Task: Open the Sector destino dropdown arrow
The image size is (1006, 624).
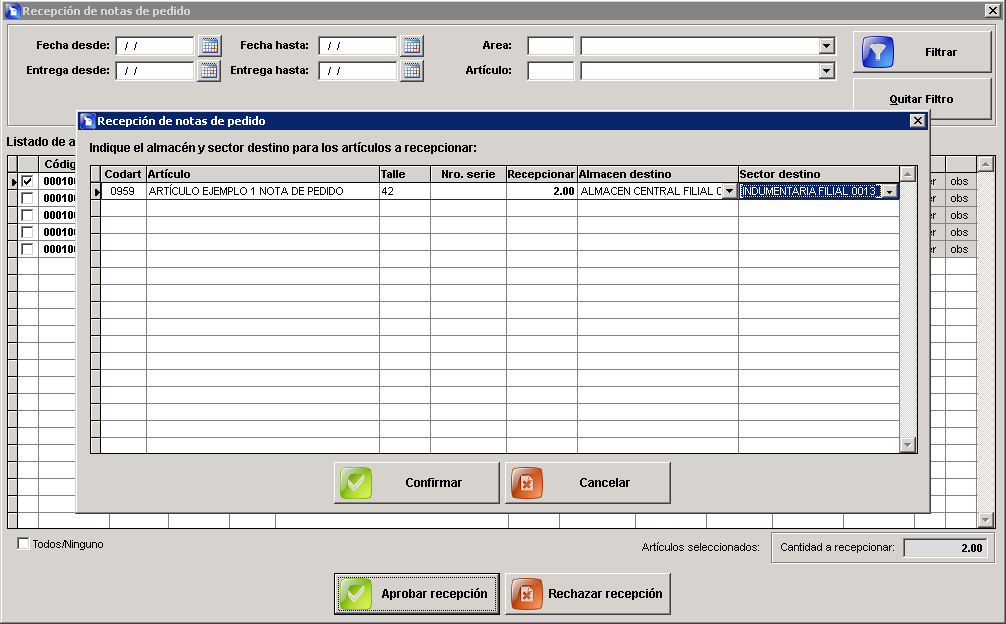Action: [889, 191]
